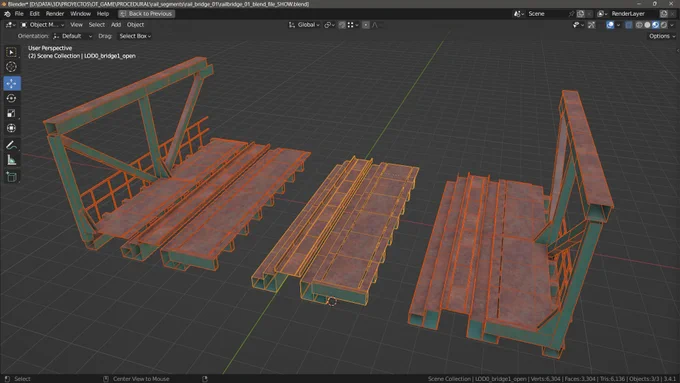Select the Annotate tool
Image resolution: width=680 pixels, height=383 pixels.
coord(12,145)
